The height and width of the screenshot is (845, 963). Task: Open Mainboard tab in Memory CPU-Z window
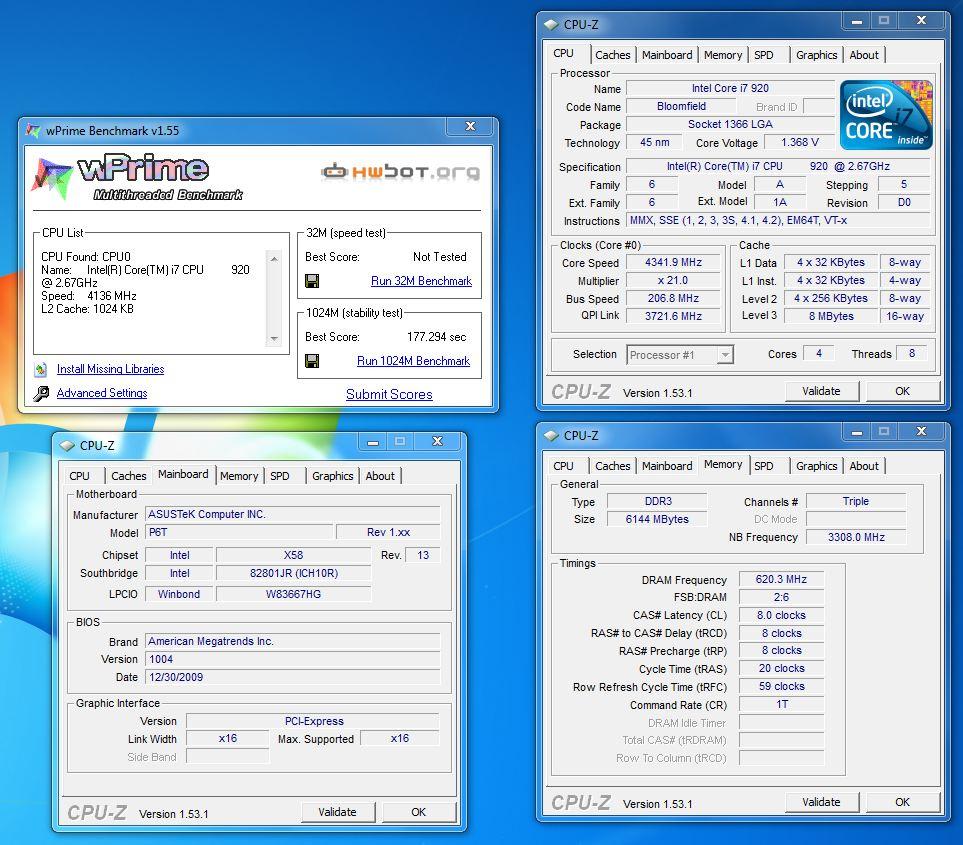coord(667,466)
